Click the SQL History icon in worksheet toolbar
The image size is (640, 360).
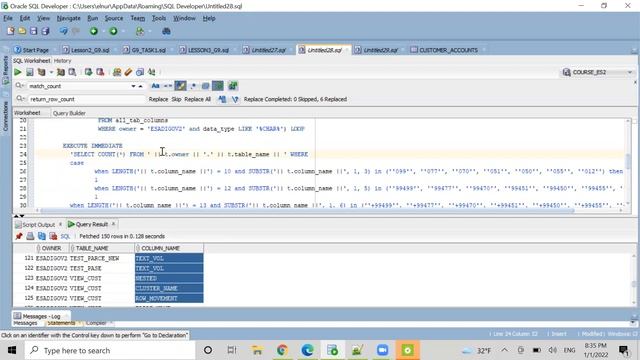pyautogui.click(x=140, y=72)
